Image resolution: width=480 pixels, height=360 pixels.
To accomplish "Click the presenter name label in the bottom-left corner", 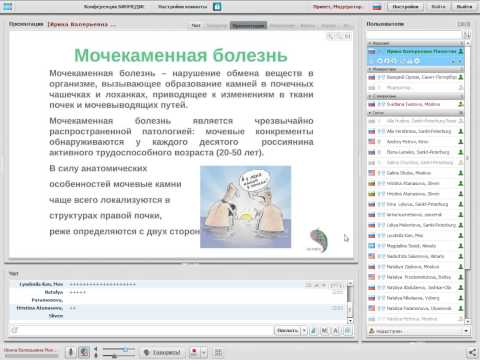I will [x=29, y=350].
